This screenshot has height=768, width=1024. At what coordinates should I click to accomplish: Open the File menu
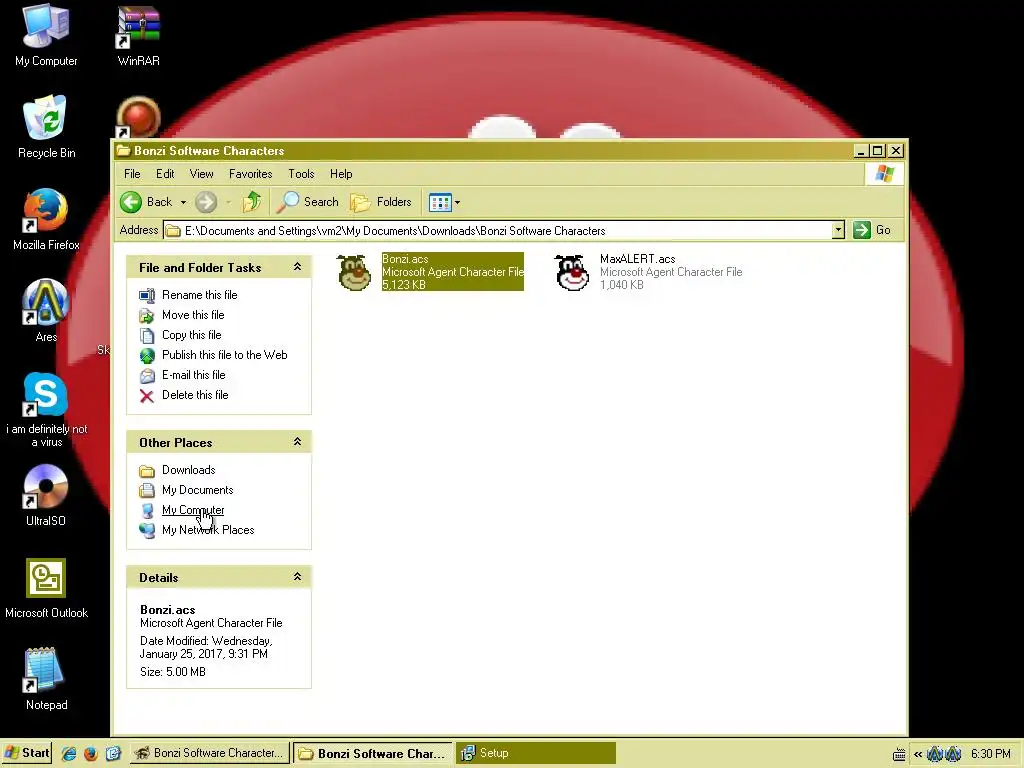132,174
